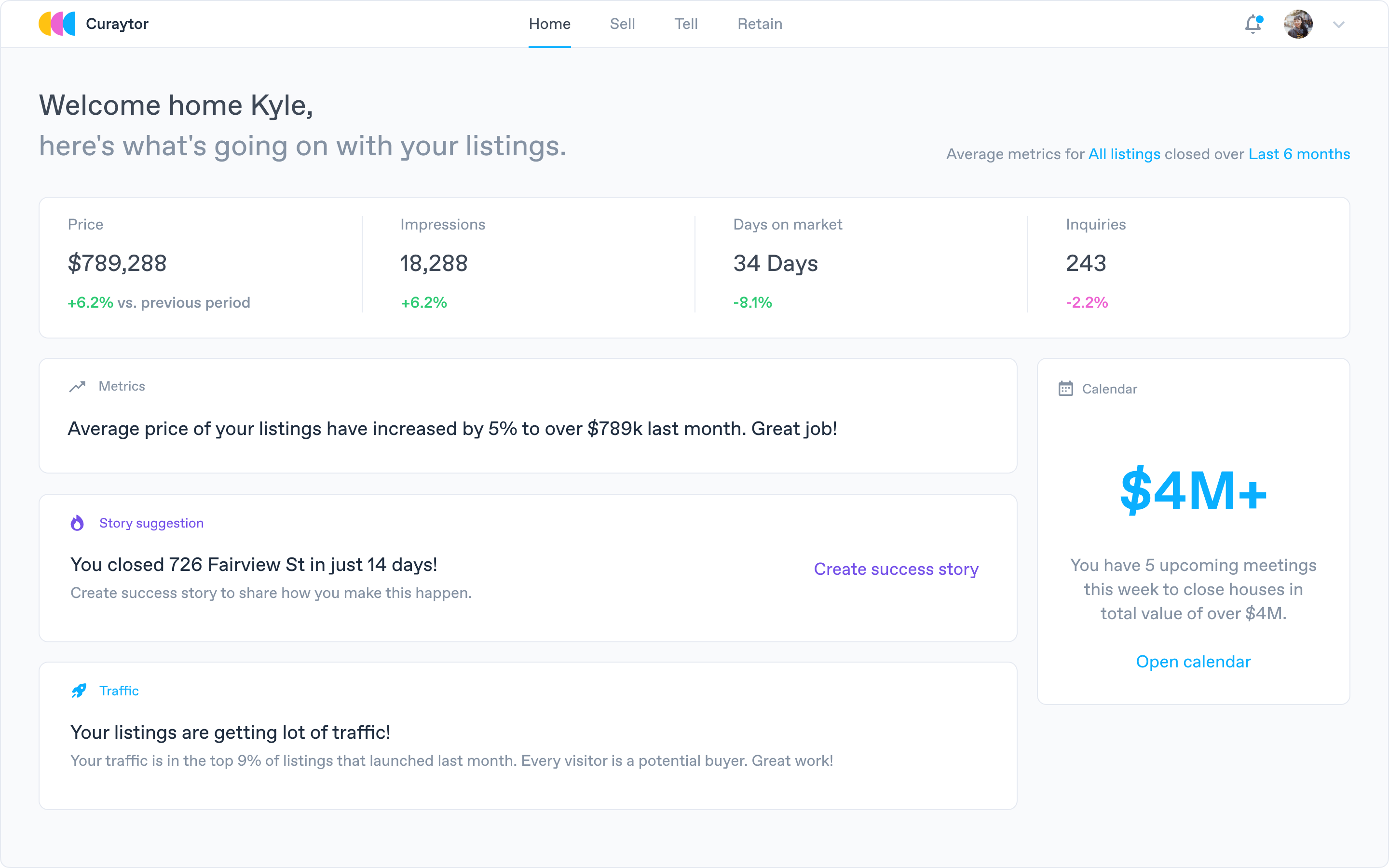Select the Price metric value
The height and width of the screenshot is (868, 1389).
tap(117, 263)
